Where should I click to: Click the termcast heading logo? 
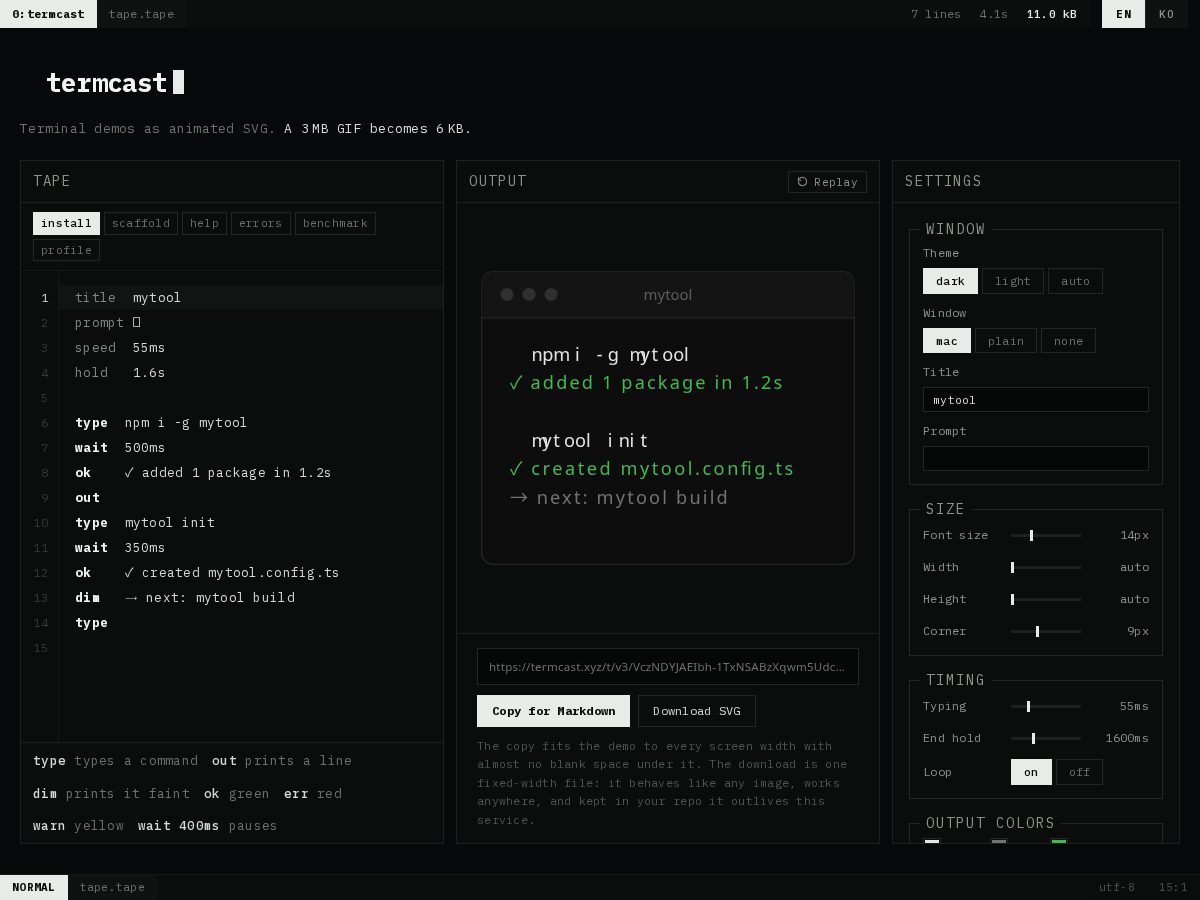115,82
